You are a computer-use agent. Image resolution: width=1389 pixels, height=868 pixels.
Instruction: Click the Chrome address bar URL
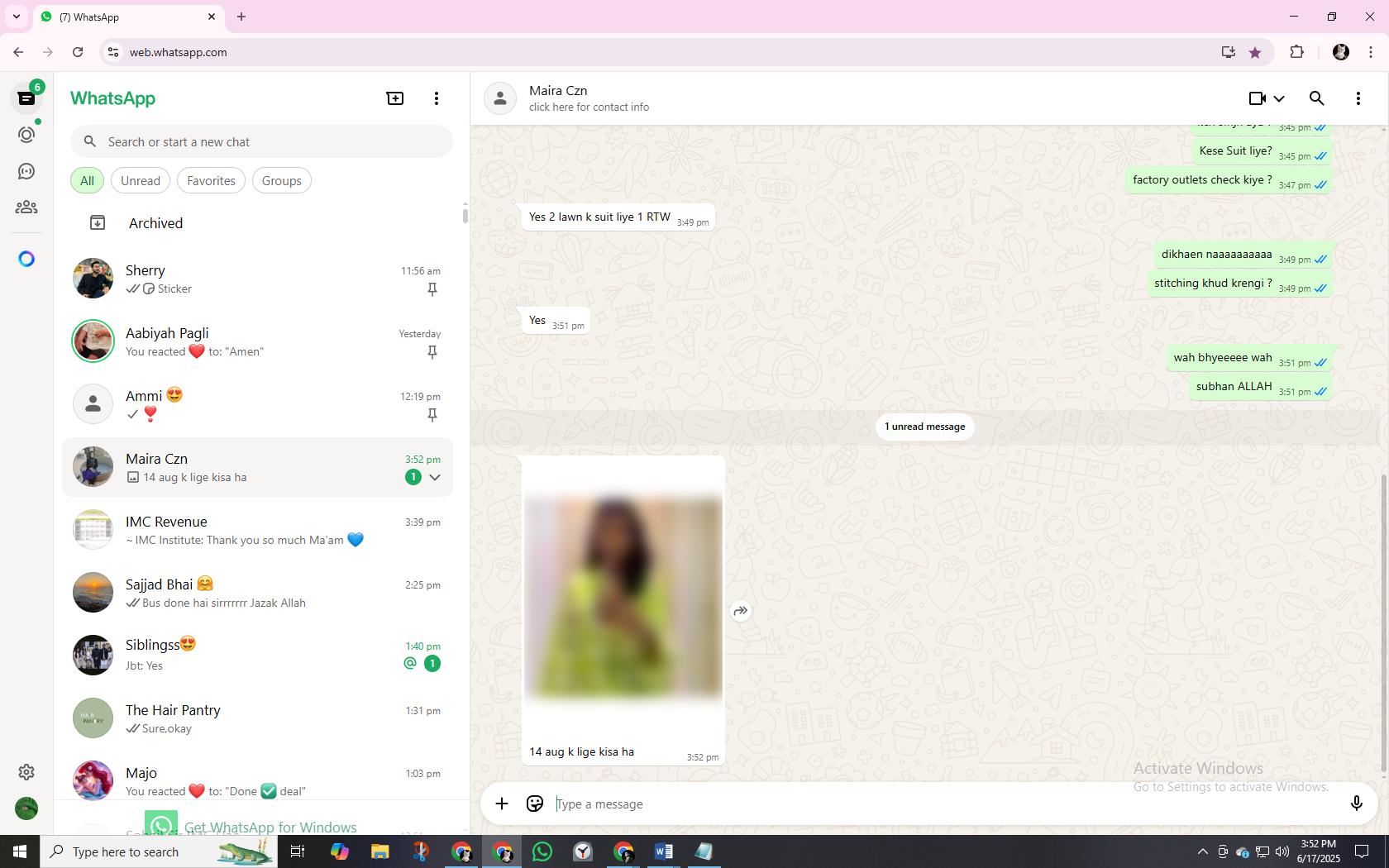178,52
